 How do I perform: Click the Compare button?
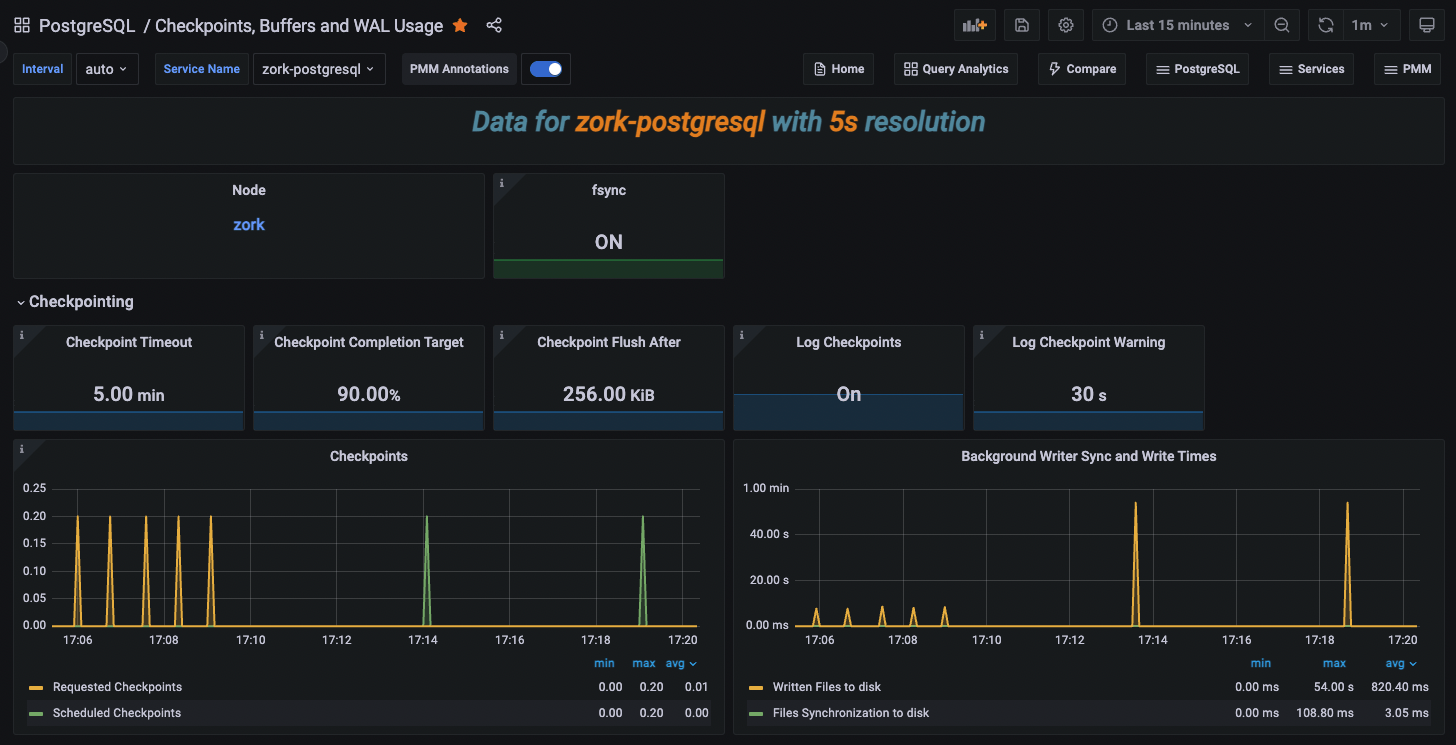pos(1081,68)
